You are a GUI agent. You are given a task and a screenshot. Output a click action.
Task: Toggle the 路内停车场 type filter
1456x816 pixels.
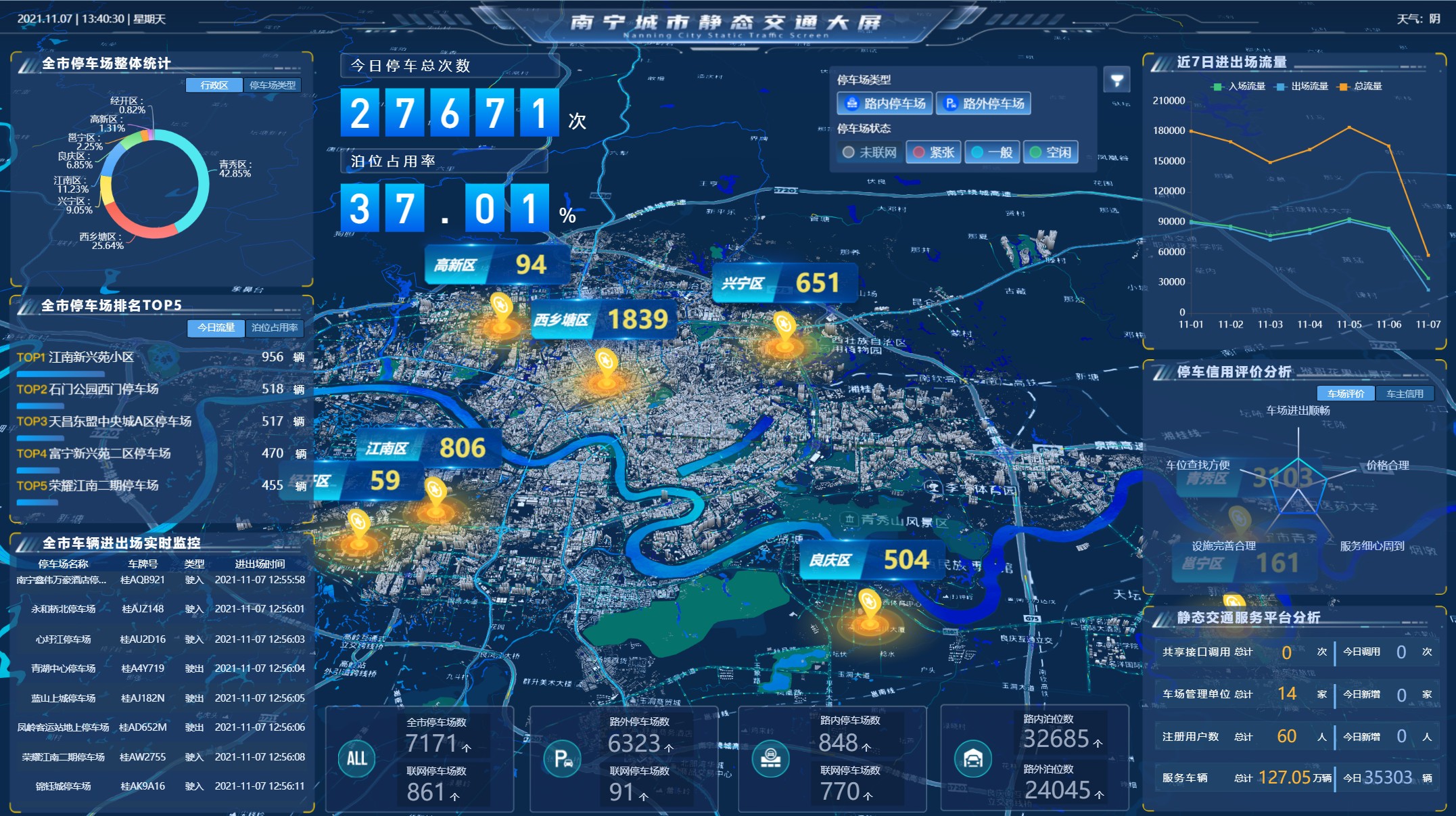(x=885, y=104)
